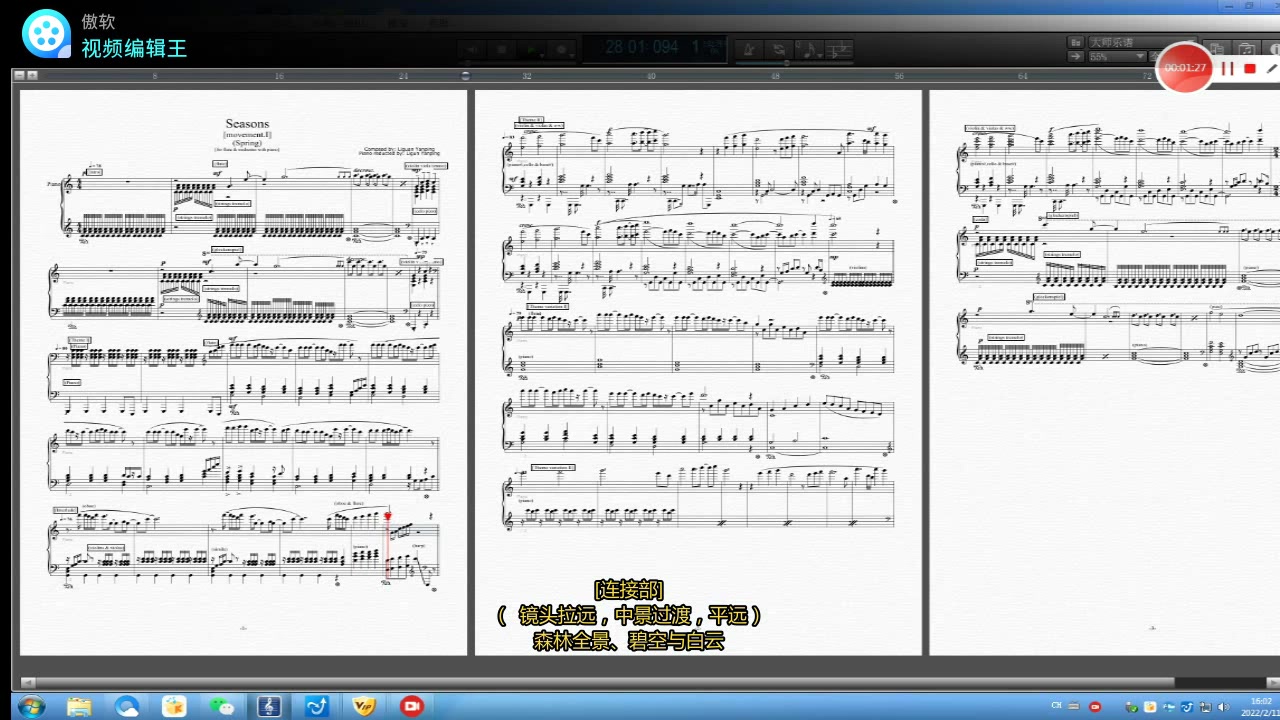The height and width of the screenshot is (720, 1280).
Task: Open the recorder pencil annotation tool
Action: [x=1272, y=68]
